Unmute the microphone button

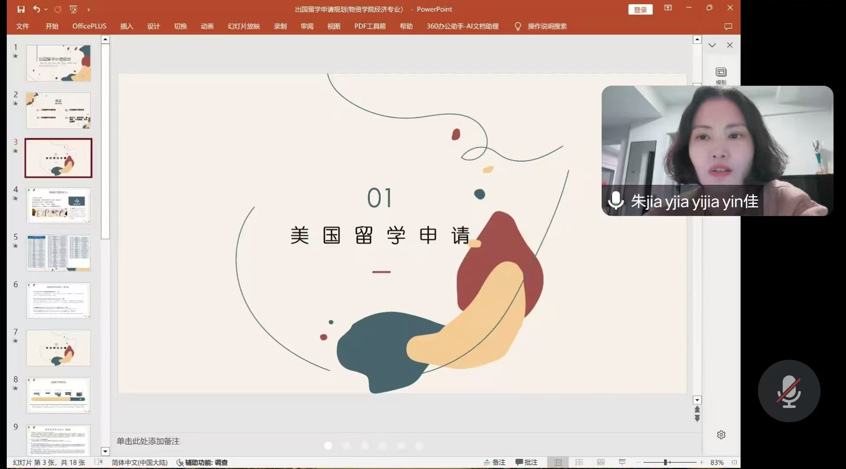coord(789,391)
